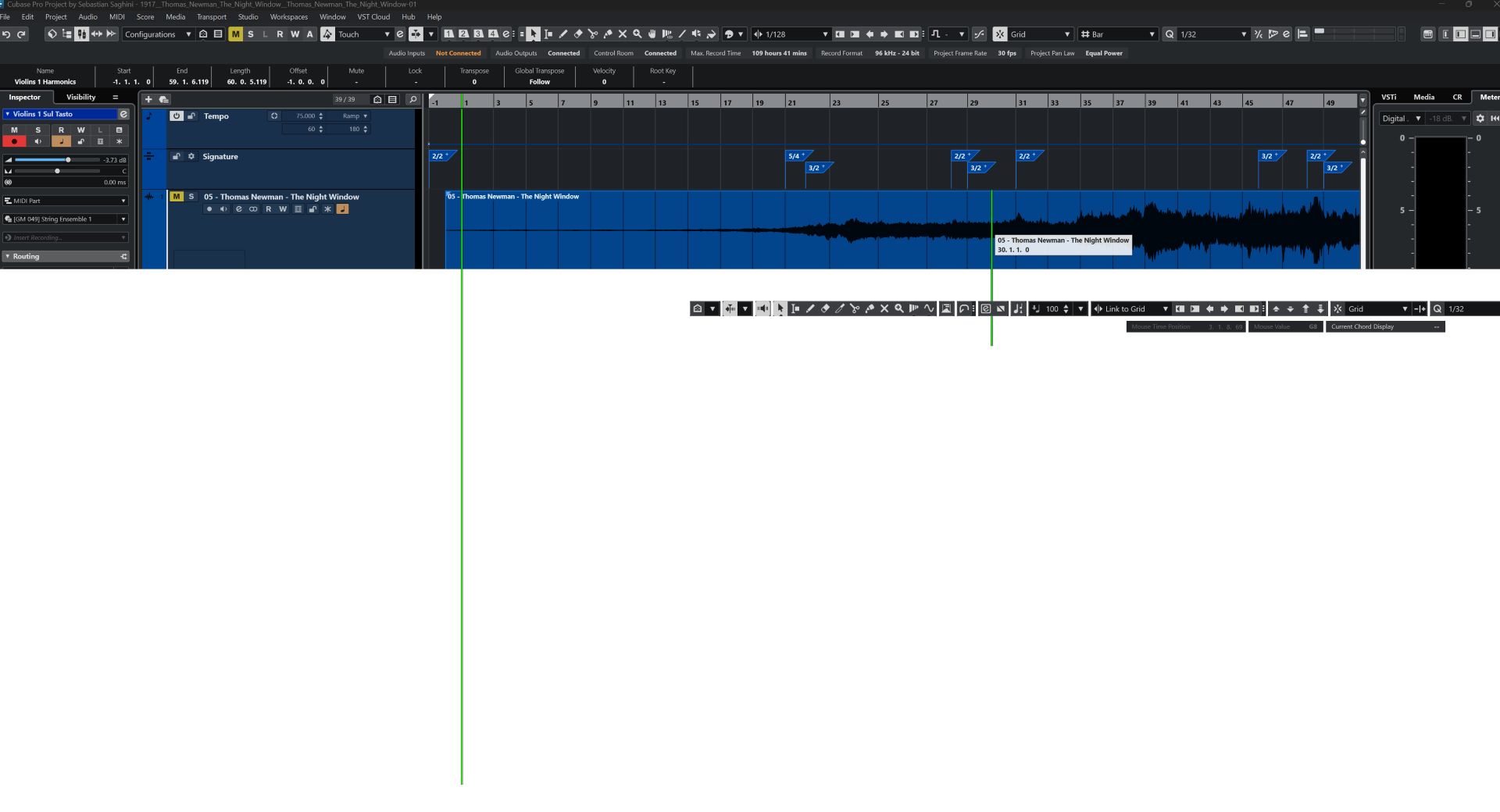Viewport: 1500px width, 812px height.
Task: Open the File menu
Action: click(5, 16)
